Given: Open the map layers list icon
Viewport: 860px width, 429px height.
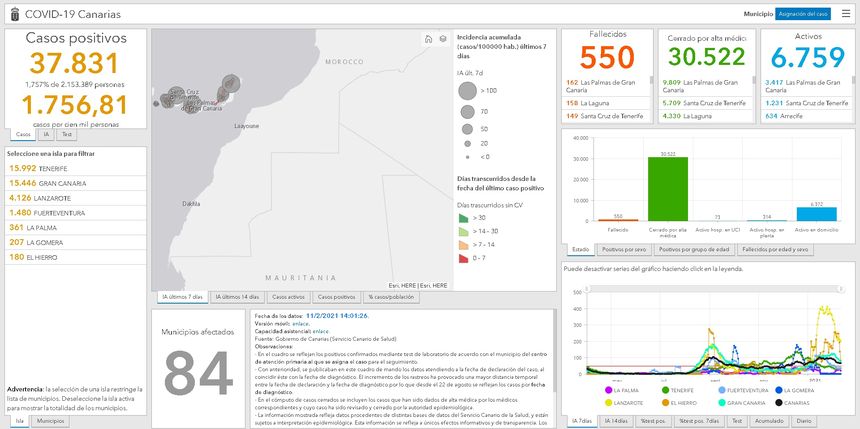Looking at the screenshot, I should pyautogui.click(x=442, y=39).
